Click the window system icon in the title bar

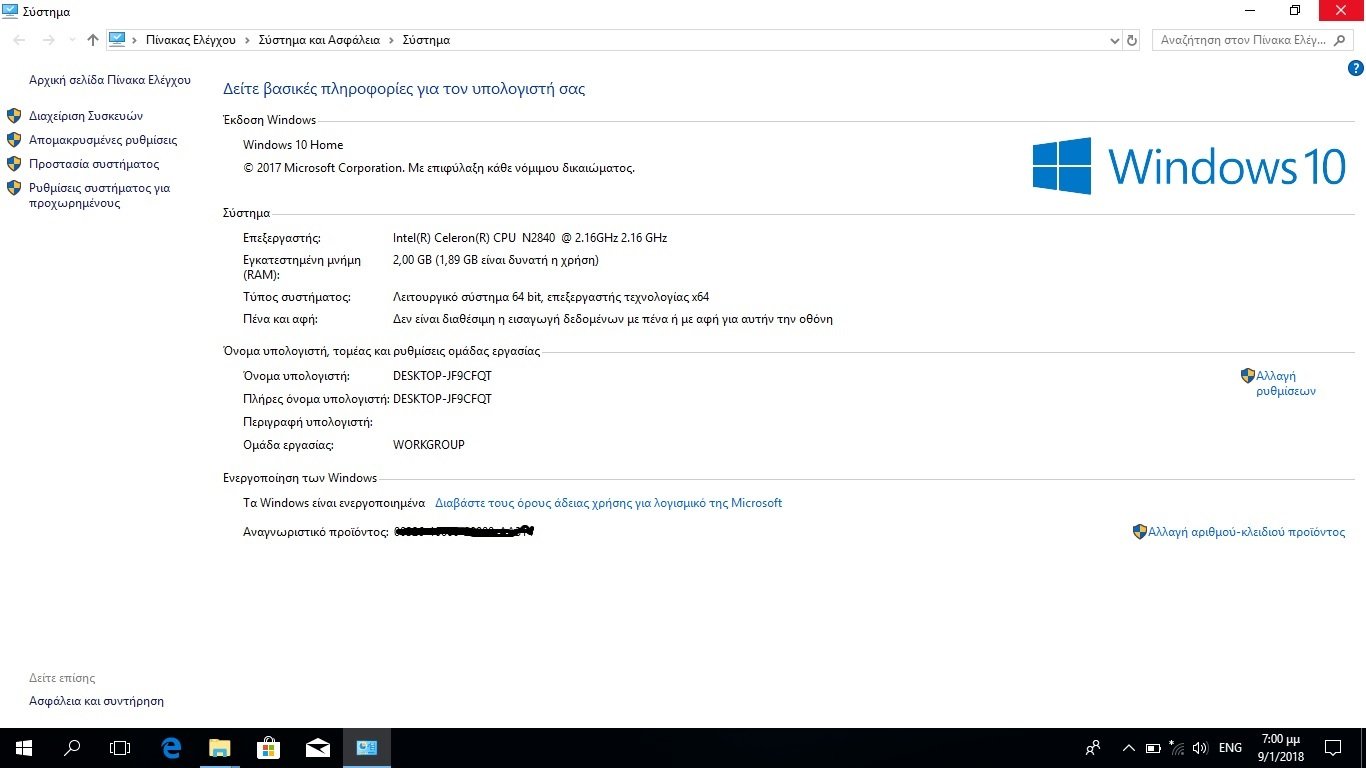[10, 11]
